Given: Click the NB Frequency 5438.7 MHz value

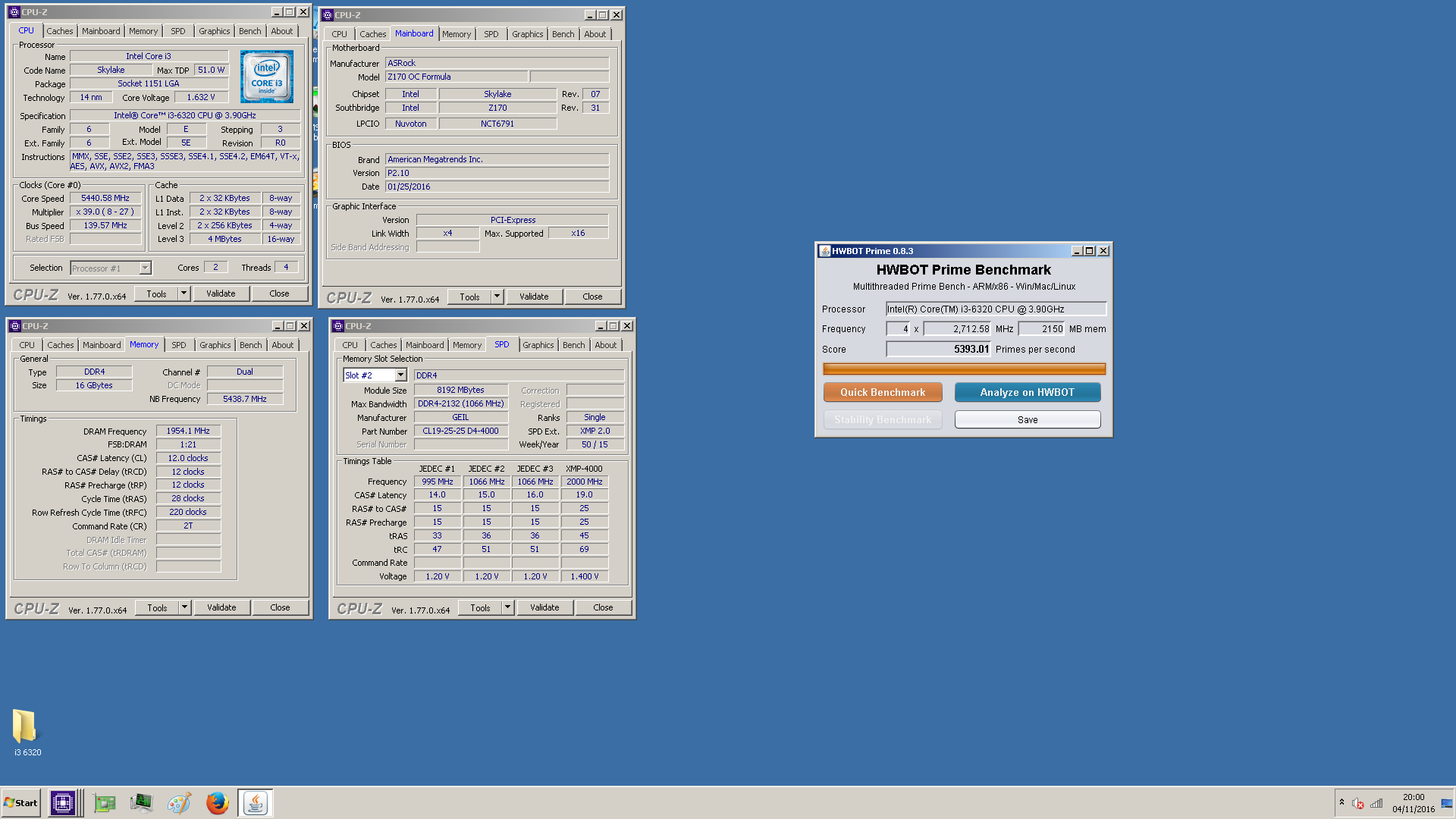Looking at the screenshot, I should pos(244,399).
